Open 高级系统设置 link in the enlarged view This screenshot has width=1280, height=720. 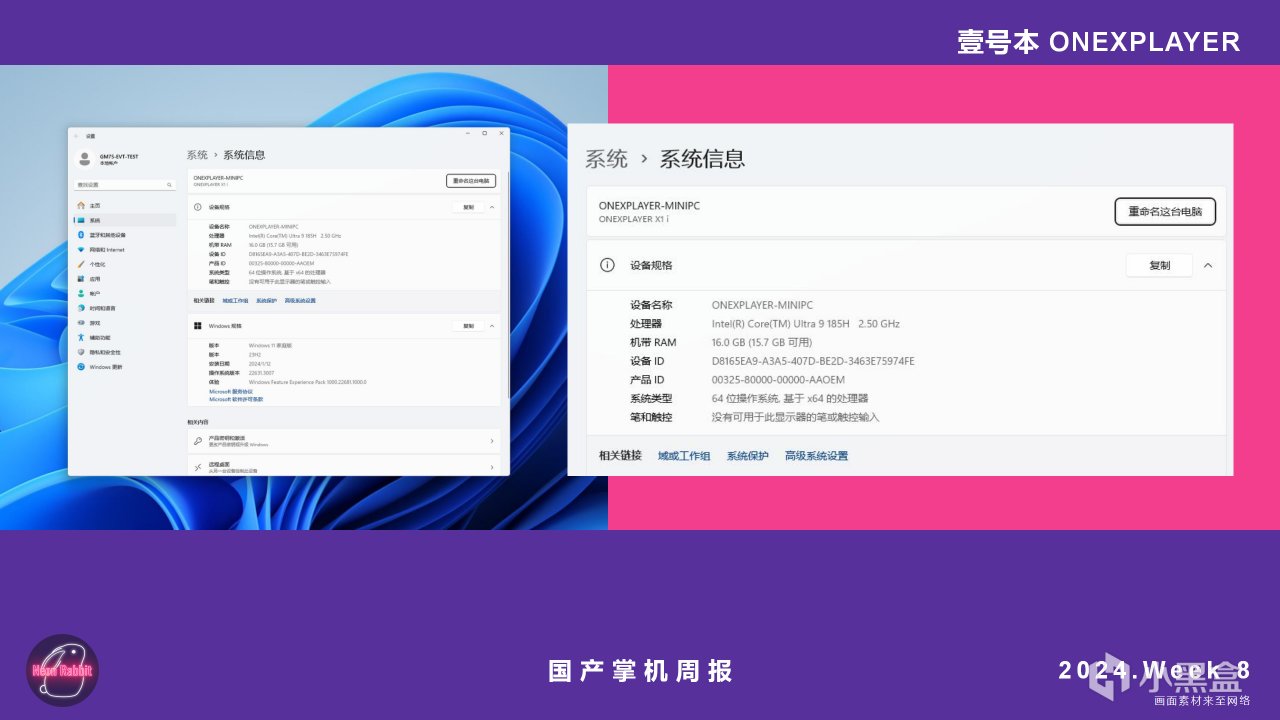[x=816, y=456]
